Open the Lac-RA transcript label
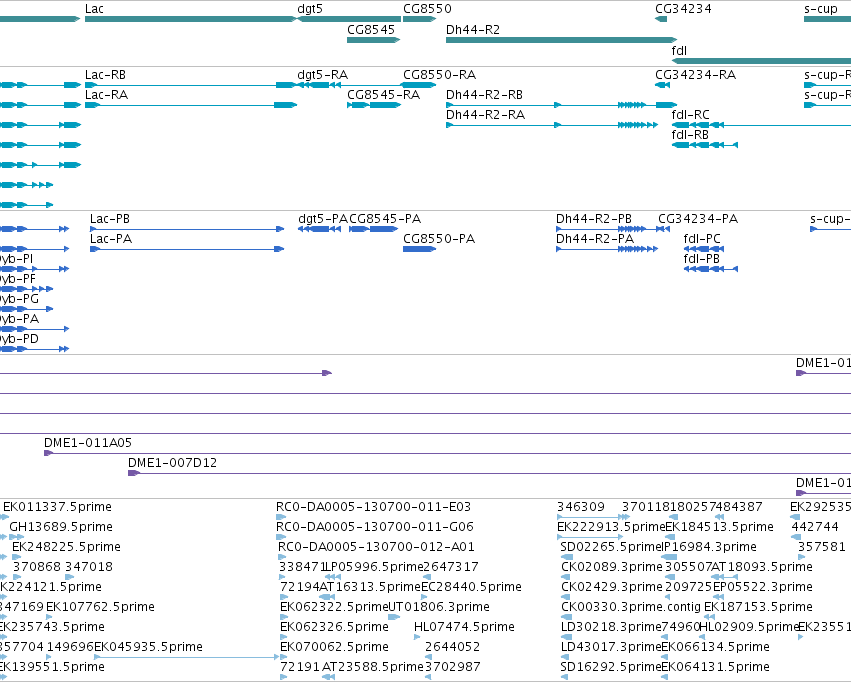 pyautogui.click(x=106, y=95)
